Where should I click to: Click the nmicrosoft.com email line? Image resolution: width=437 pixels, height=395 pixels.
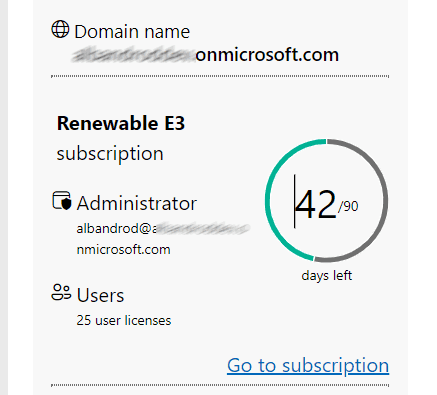click(123, 249)
